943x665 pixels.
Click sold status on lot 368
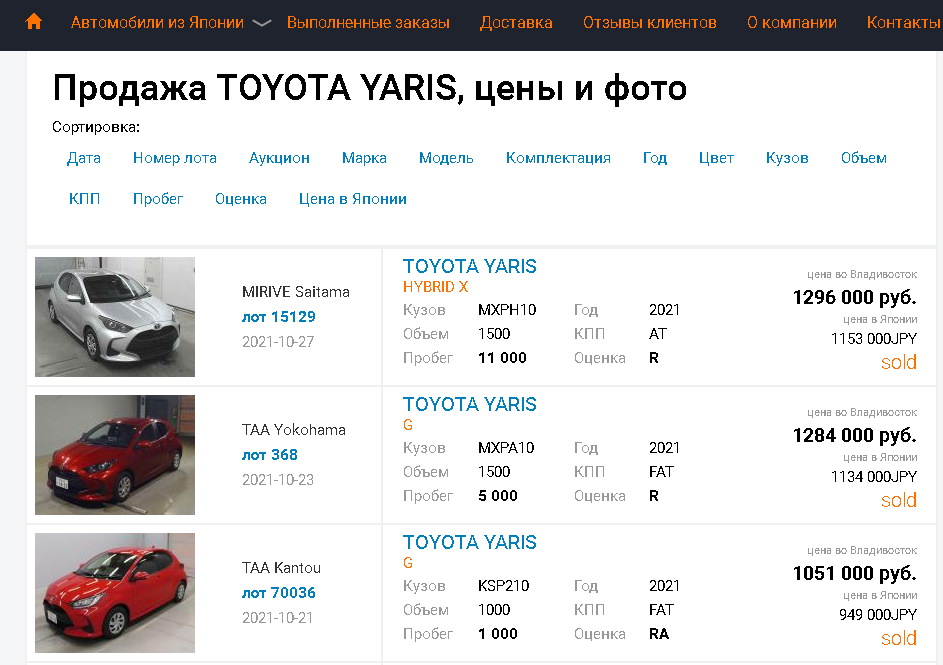(x=898, y=500)
